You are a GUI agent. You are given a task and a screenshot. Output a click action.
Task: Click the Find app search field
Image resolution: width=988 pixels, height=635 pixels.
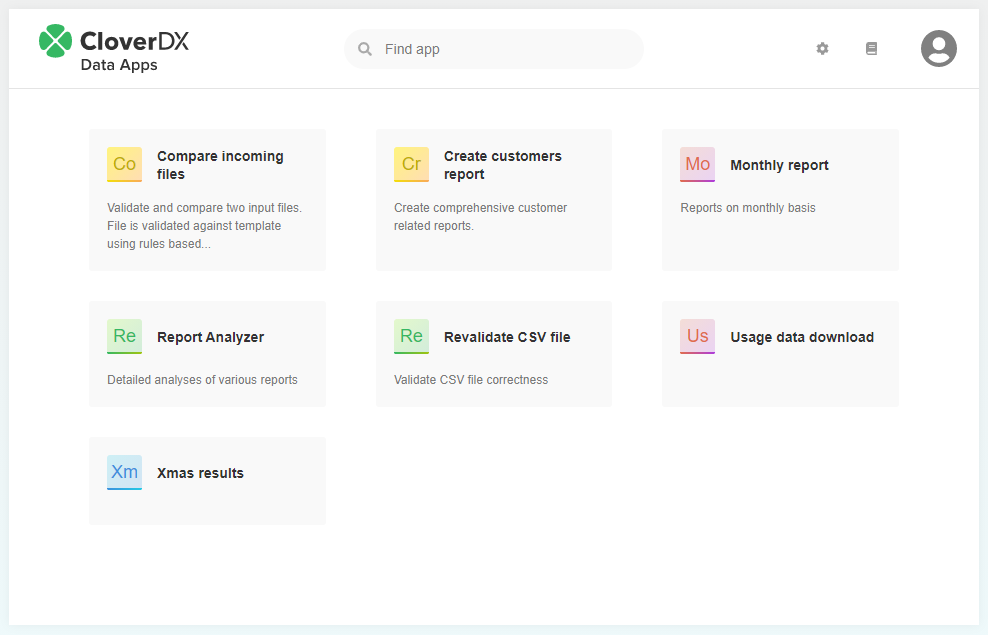[x=493, y=48]
